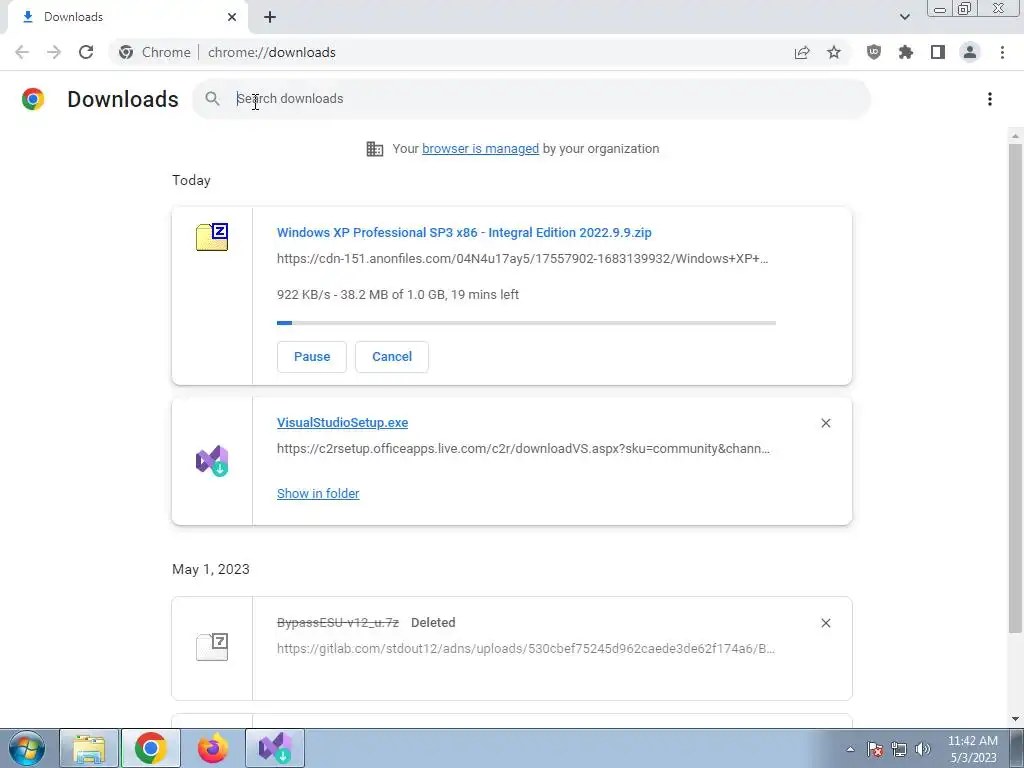Click the c2rsetup.officeapps source URL
The height and width of the screenshot is (768, 1024).
tap(523, 449)
